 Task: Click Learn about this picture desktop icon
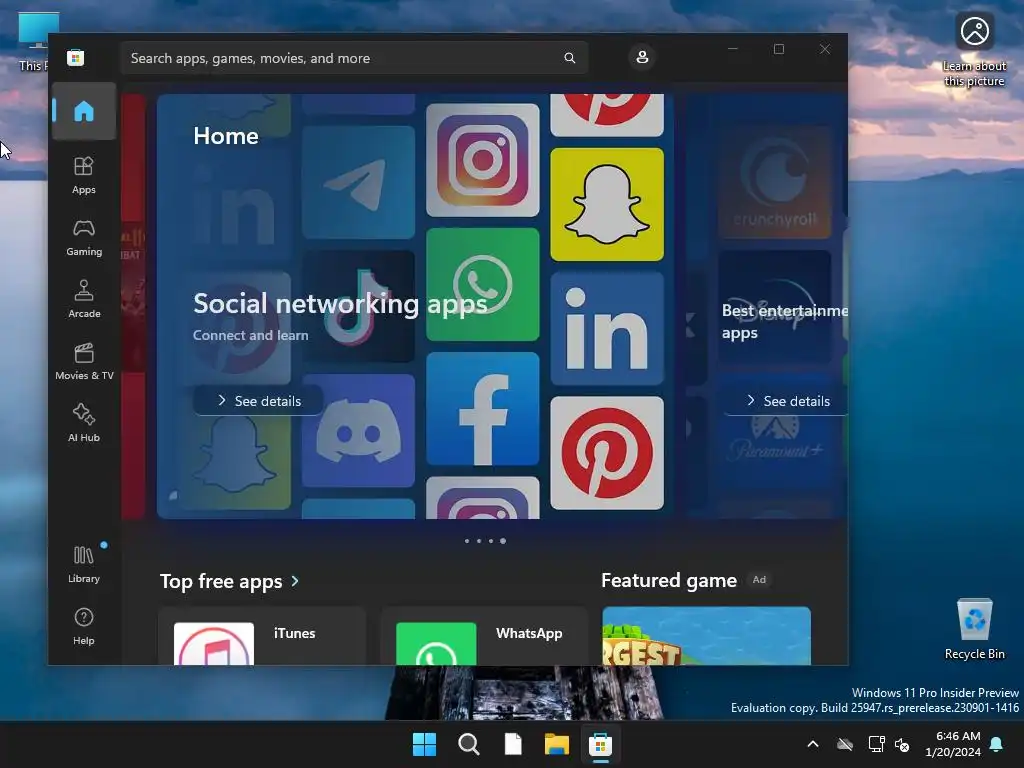pyautogui.click(x=974, y=50)
